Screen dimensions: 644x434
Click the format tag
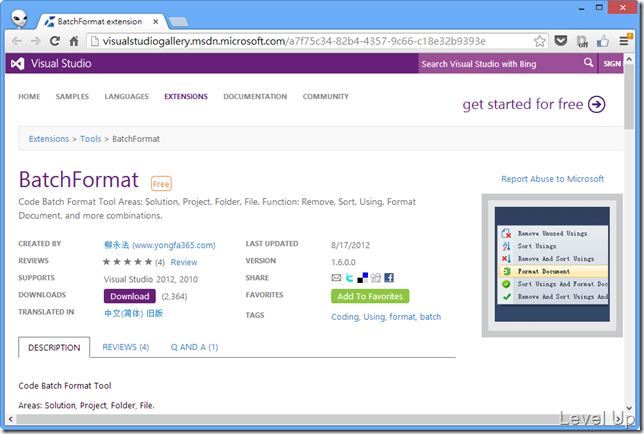402,317
